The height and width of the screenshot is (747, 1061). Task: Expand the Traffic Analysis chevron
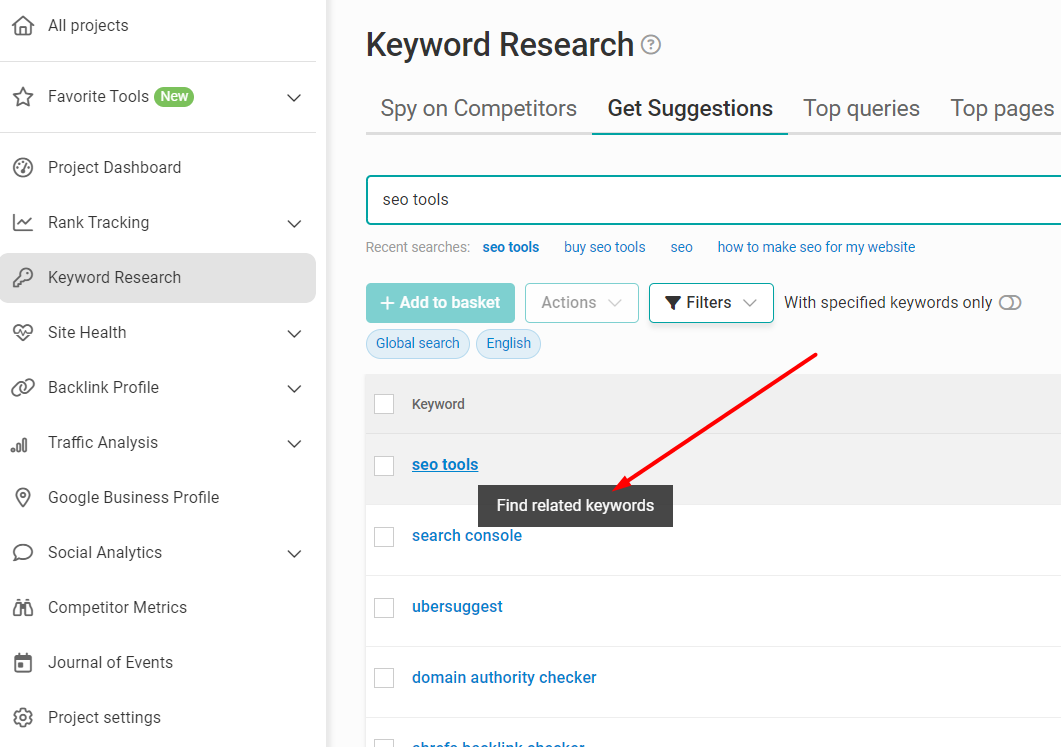coord(294,444)
